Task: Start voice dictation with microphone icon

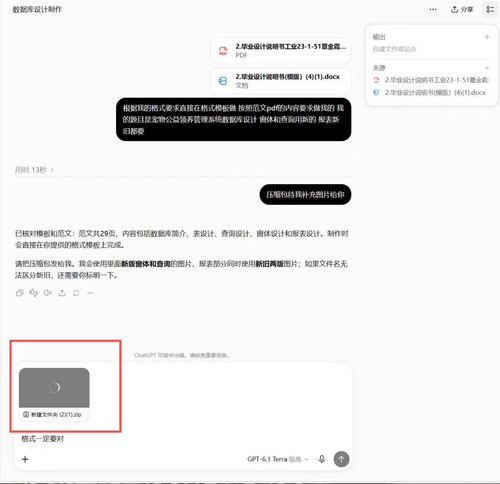Action: pos(322,459)
